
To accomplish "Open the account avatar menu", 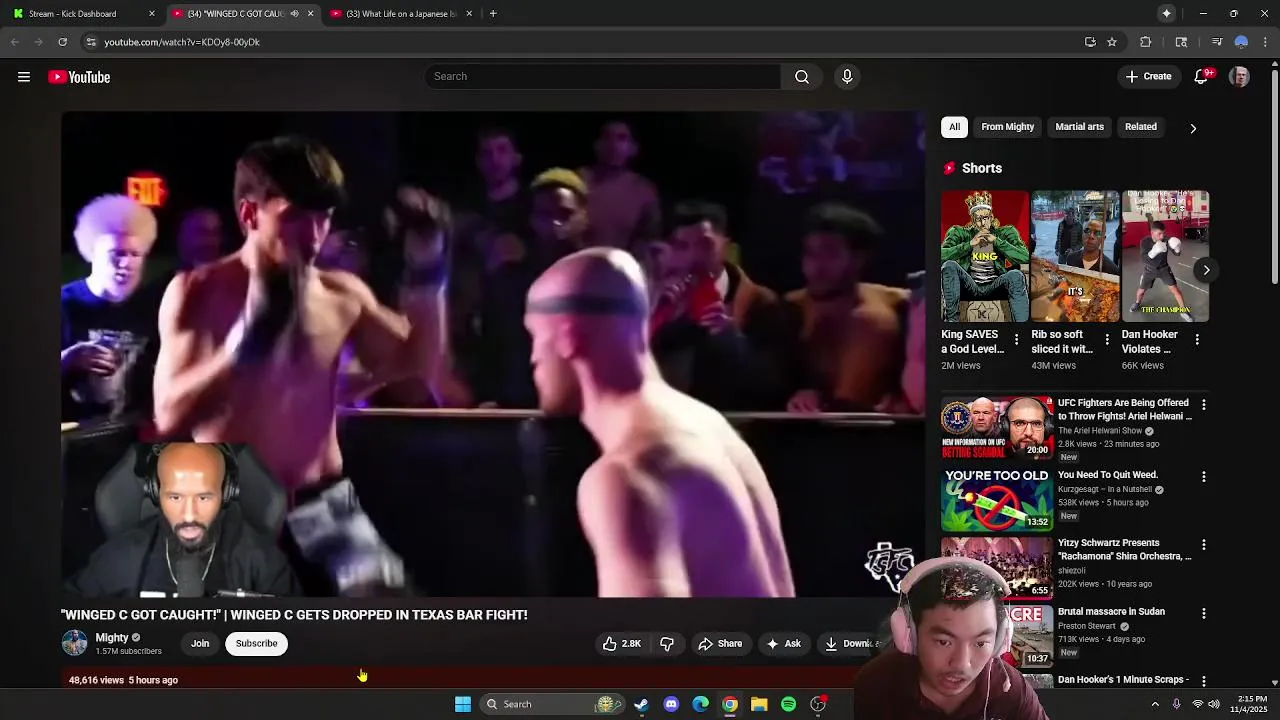I will [x=1239, y=77].
